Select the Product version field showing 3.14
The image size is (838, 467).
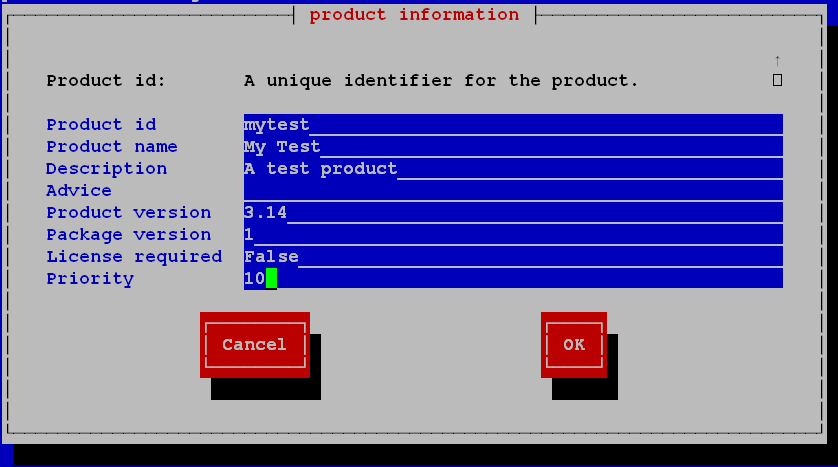513,212
